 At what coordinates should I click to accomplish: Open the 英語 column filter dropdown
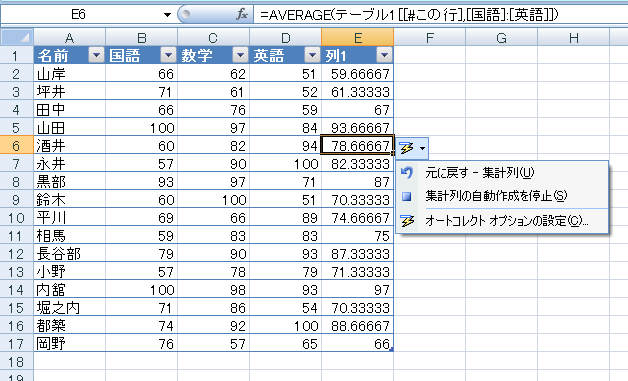312,55
